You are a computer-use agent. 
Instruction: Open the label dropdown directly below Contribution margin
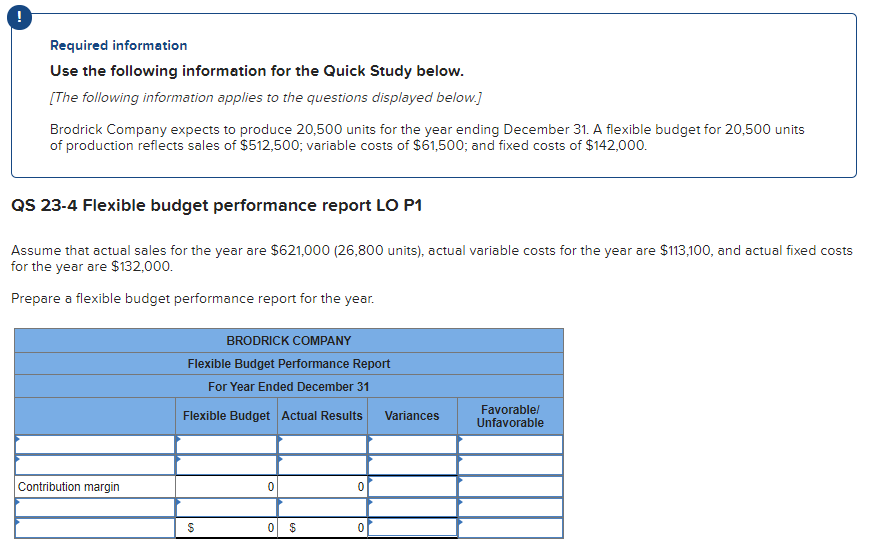95,508
